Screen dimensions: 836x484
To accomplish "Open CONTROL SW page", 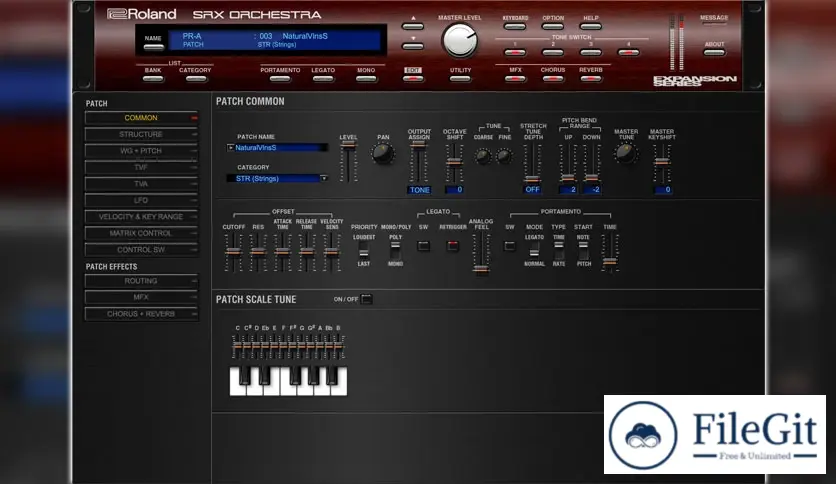I will tap(141, 250).
